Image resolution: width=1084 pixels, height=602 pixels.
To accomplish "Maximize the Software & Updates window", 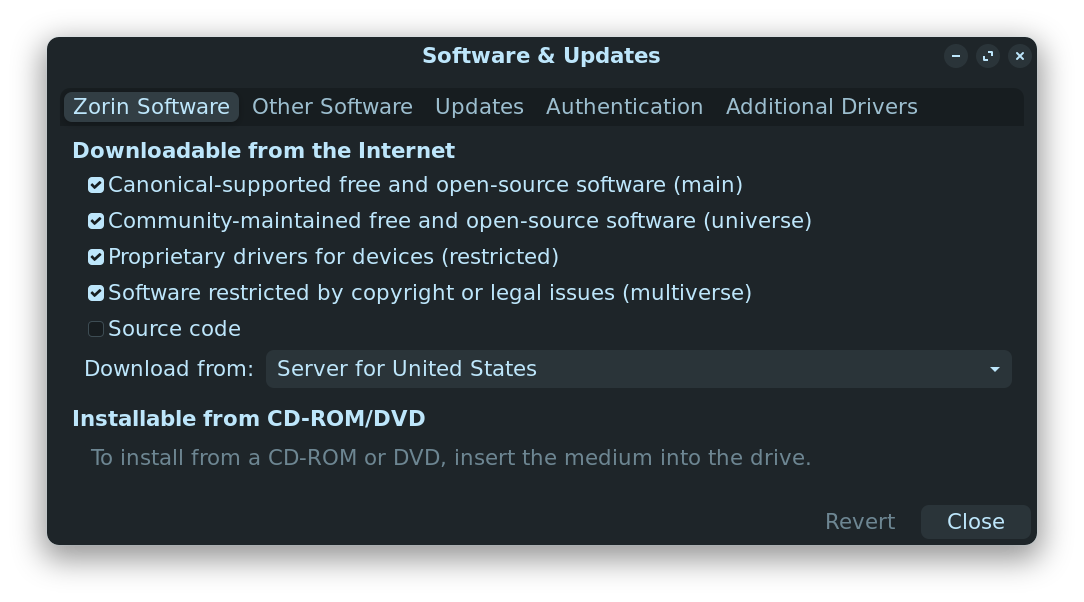I will pos(988,56).
